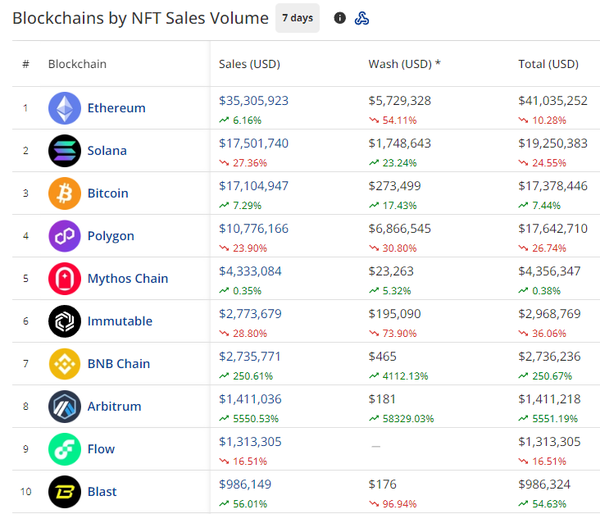Click the Bitcoin logo icon

click(65, 193)
